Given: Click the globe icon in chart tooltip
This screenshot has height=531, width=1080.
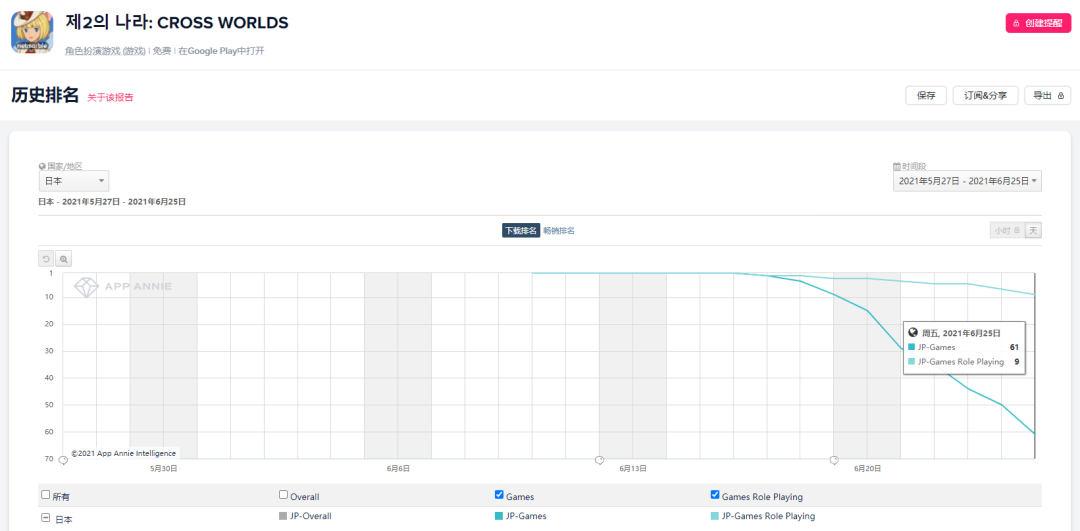Looking at the screenshot, I should coord(913,333).
